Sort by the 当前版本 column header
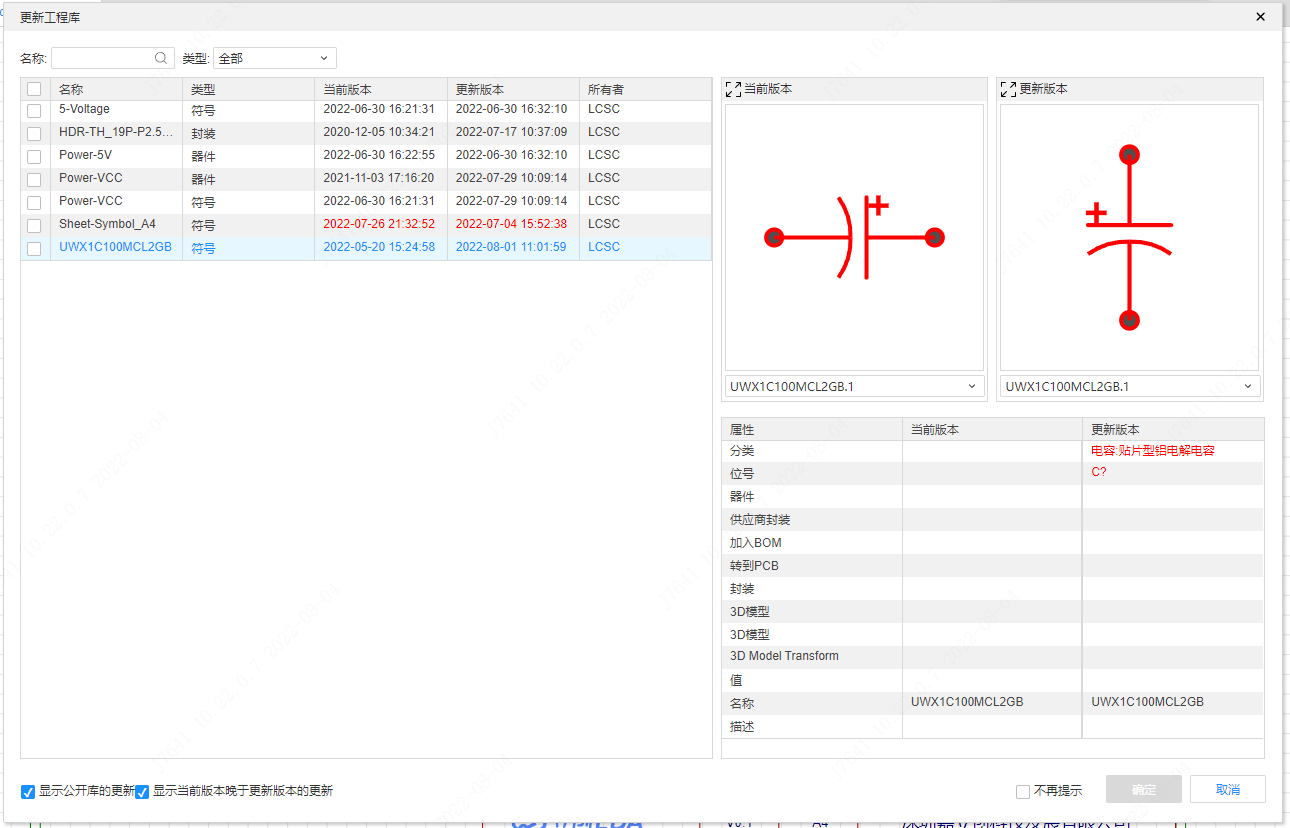 click(x=381, y=89)
